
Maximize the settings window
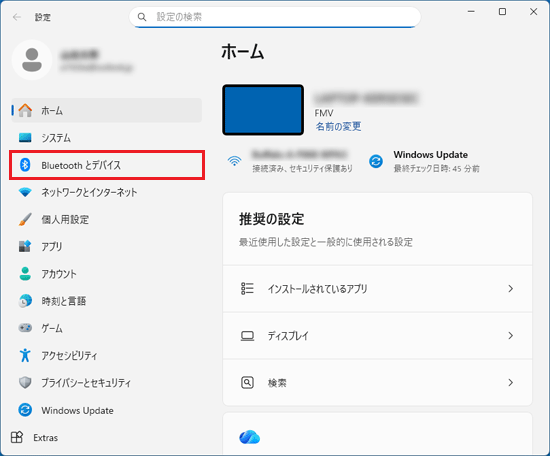(x=502, y=12)
